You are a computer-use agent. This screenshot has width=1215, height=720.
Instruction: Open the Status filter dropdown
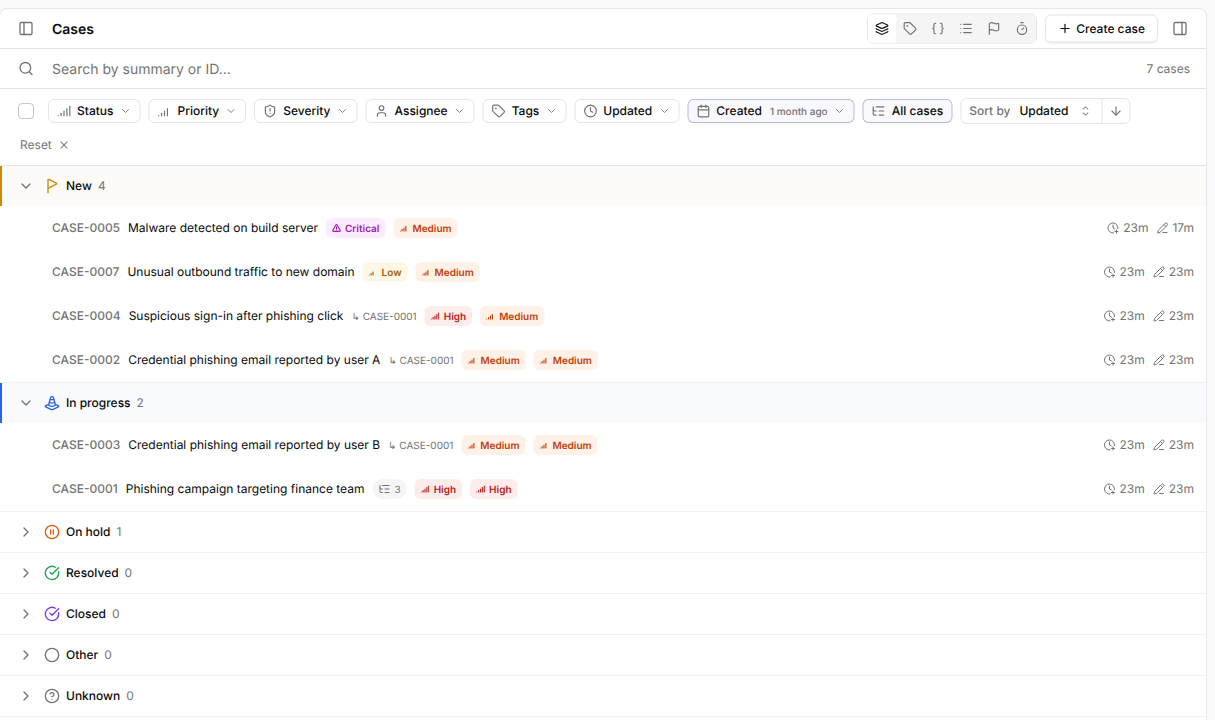[x=94, y=111]
